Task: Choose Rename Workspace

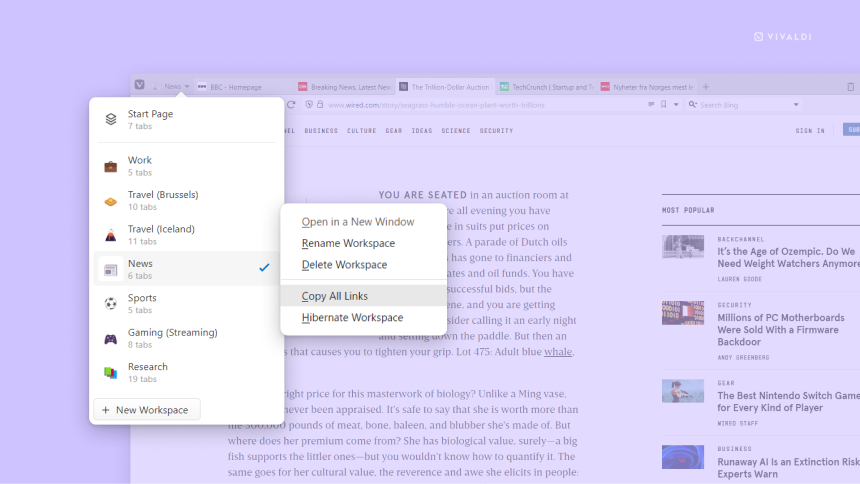Action: point(364,243)
